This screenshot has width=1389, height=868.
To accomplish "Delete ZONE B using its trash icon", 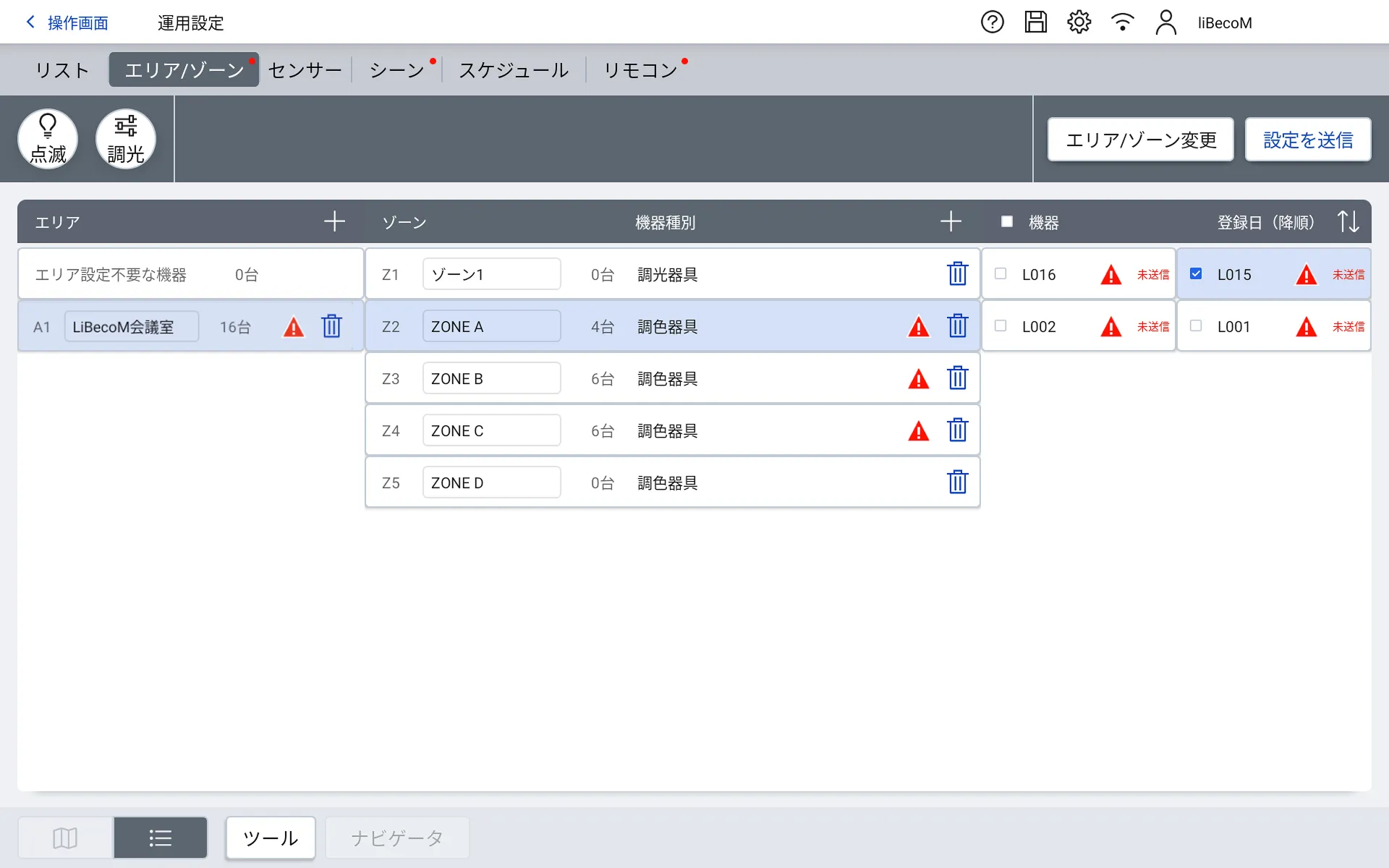I will pos(957,378).
